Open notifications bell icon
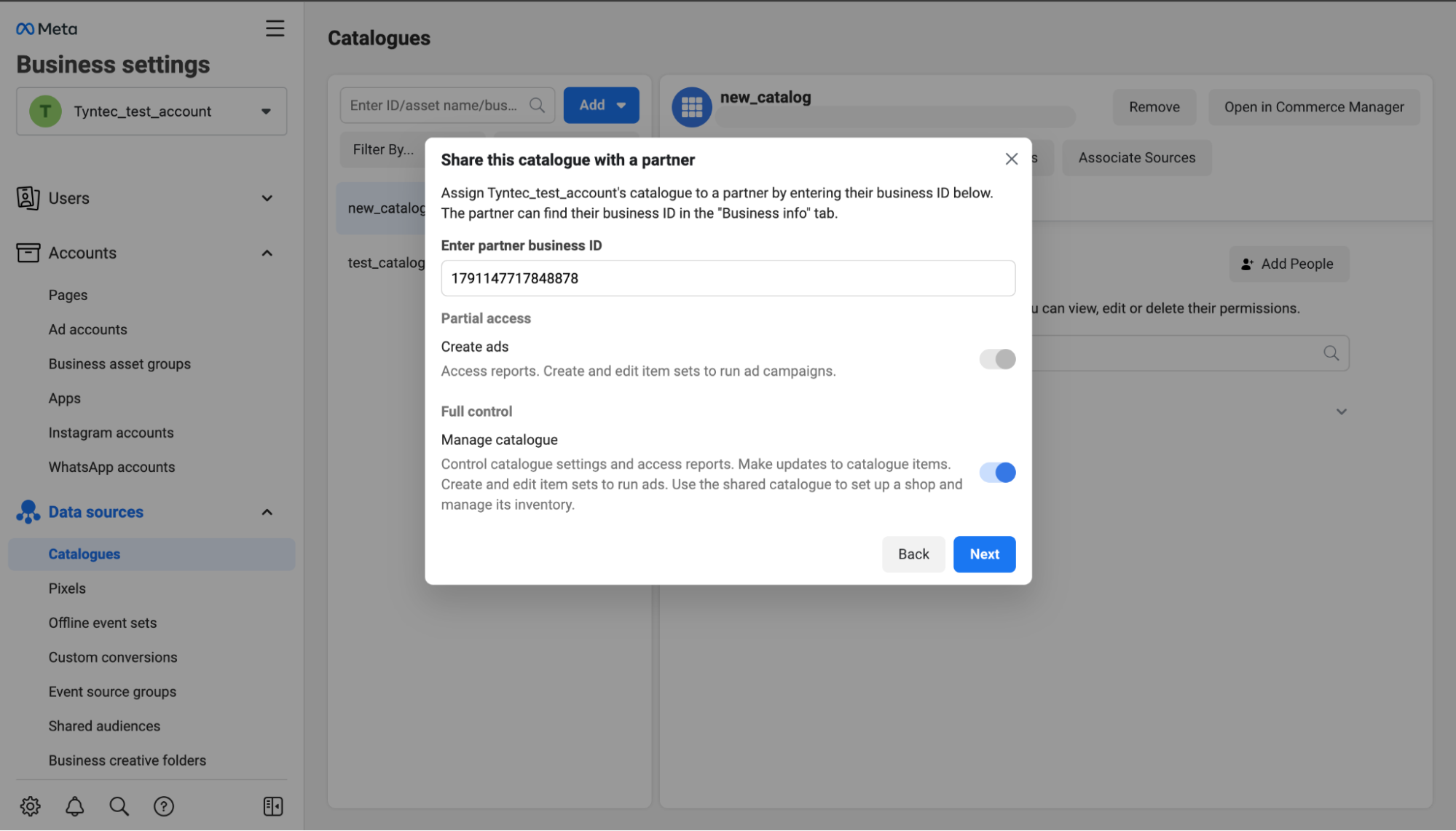 pyautogui.click(x=74, y=806)
